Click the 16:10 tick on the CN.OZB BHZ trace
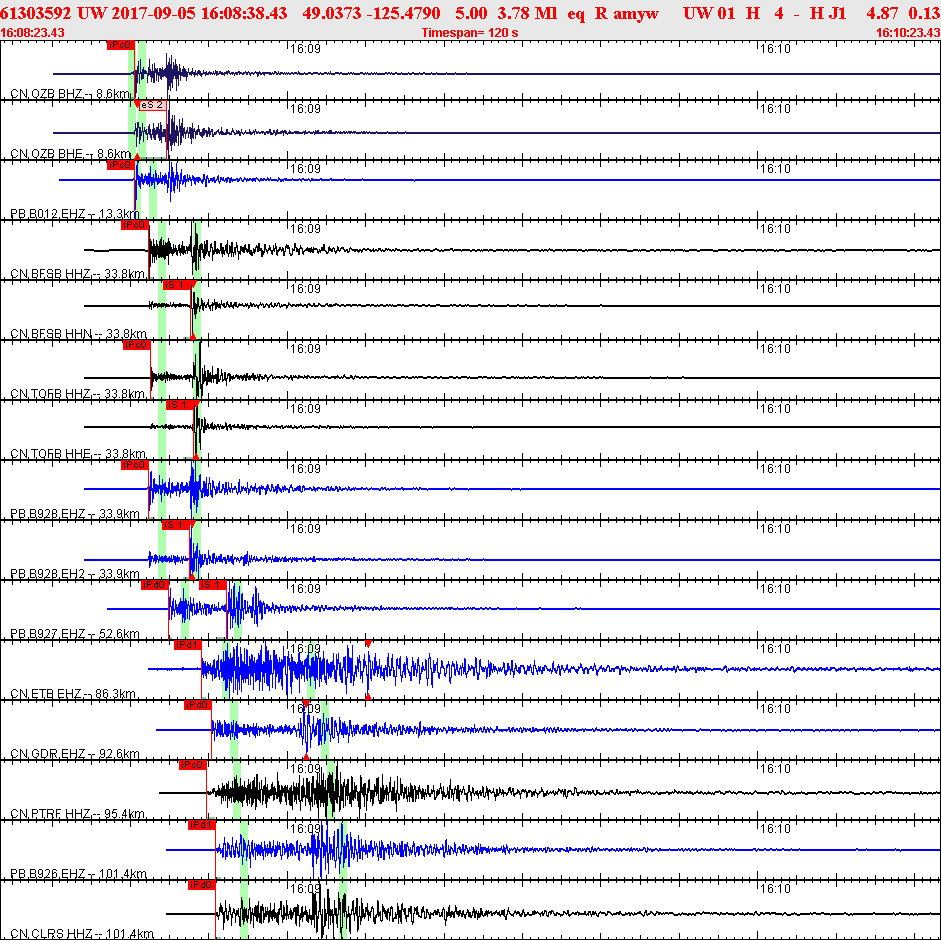The width and height of the screenshot is (941, 940). click(775, 49)
